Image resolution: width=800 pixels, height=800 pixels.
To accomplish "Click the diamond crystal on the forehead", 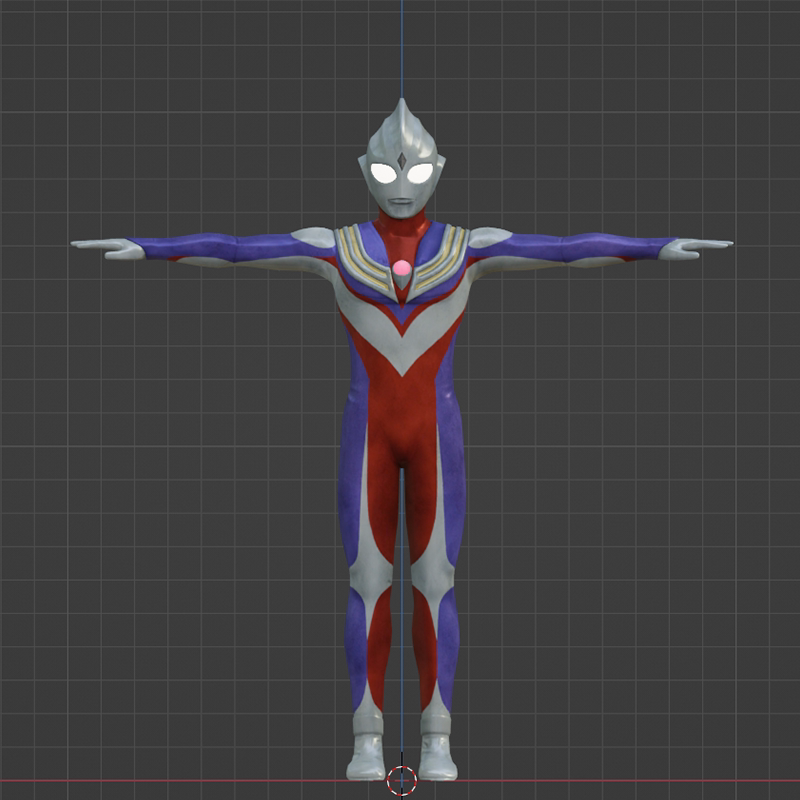I will [402, 161].
